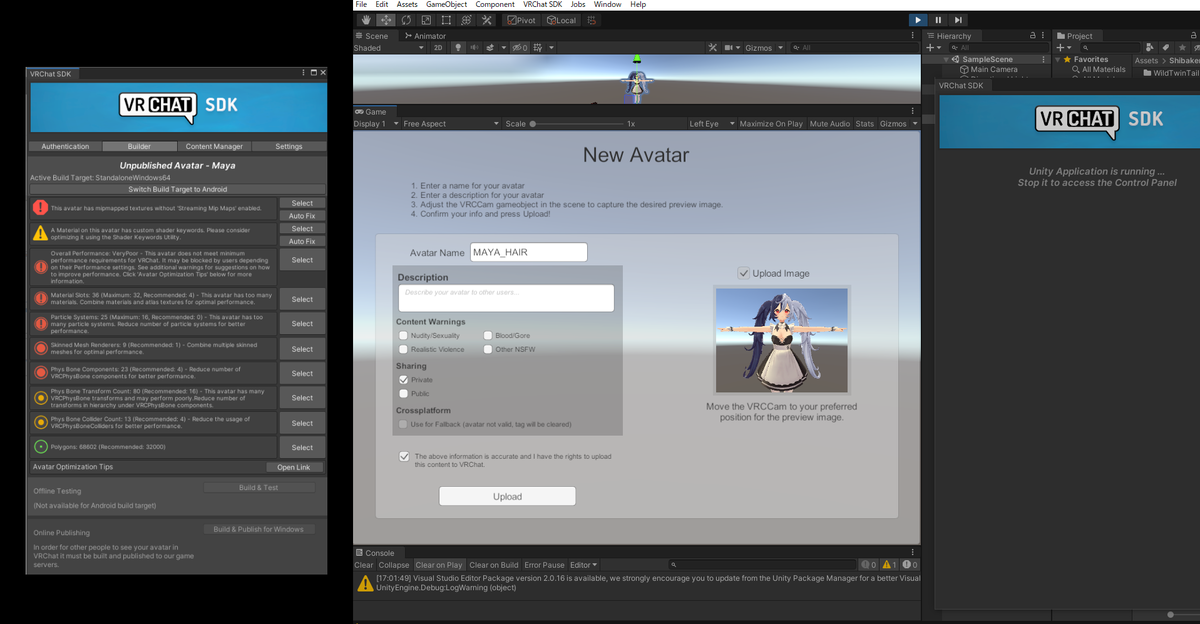Toggle Console warning count filter
The width and height of the screenshot is (1200, 624).
tap(890, 565)
